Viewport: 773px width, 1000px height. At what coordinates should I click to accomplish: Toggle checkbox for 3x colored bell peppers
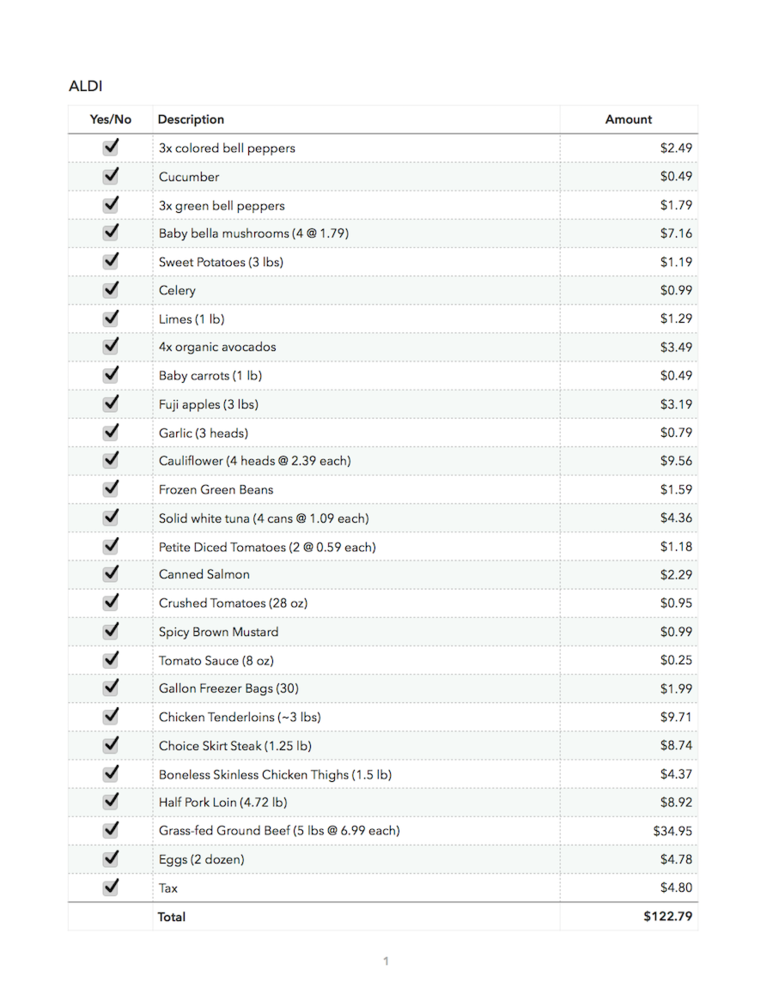pyautogui.click(x=111, y=147)
